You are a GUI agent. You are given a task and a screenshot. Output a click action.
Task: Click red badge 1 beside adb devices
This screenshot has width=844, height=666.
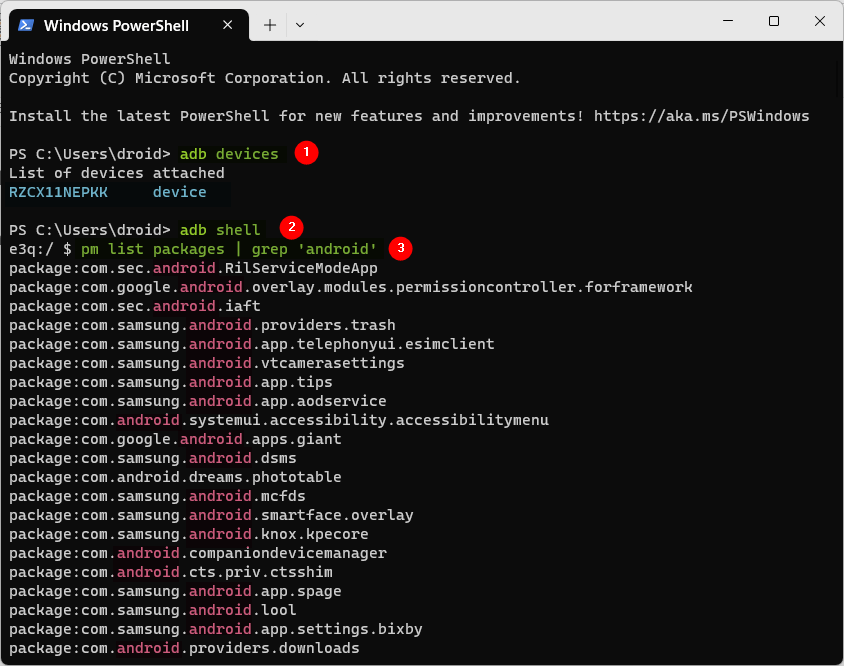point(306,153)
